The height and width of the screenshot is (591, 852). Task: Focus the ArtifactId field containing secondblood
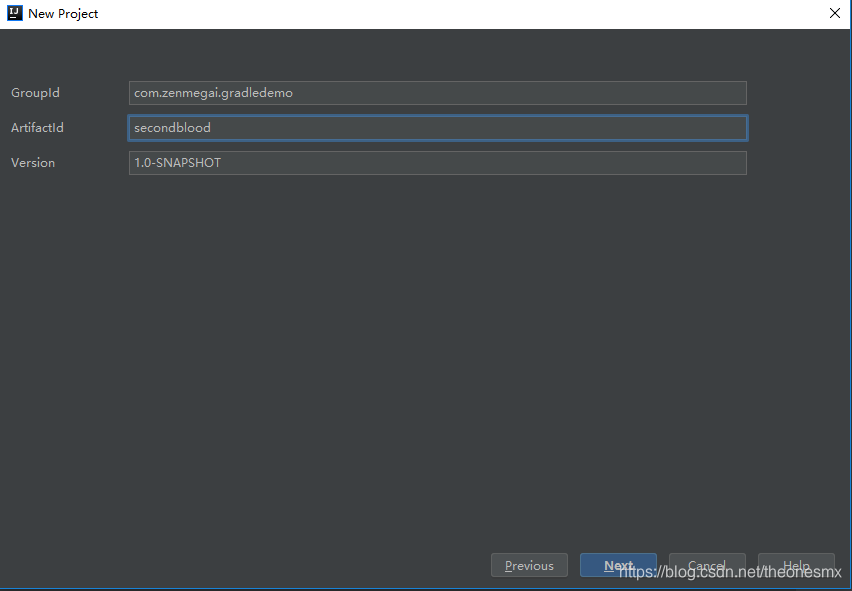coord(437,128)
